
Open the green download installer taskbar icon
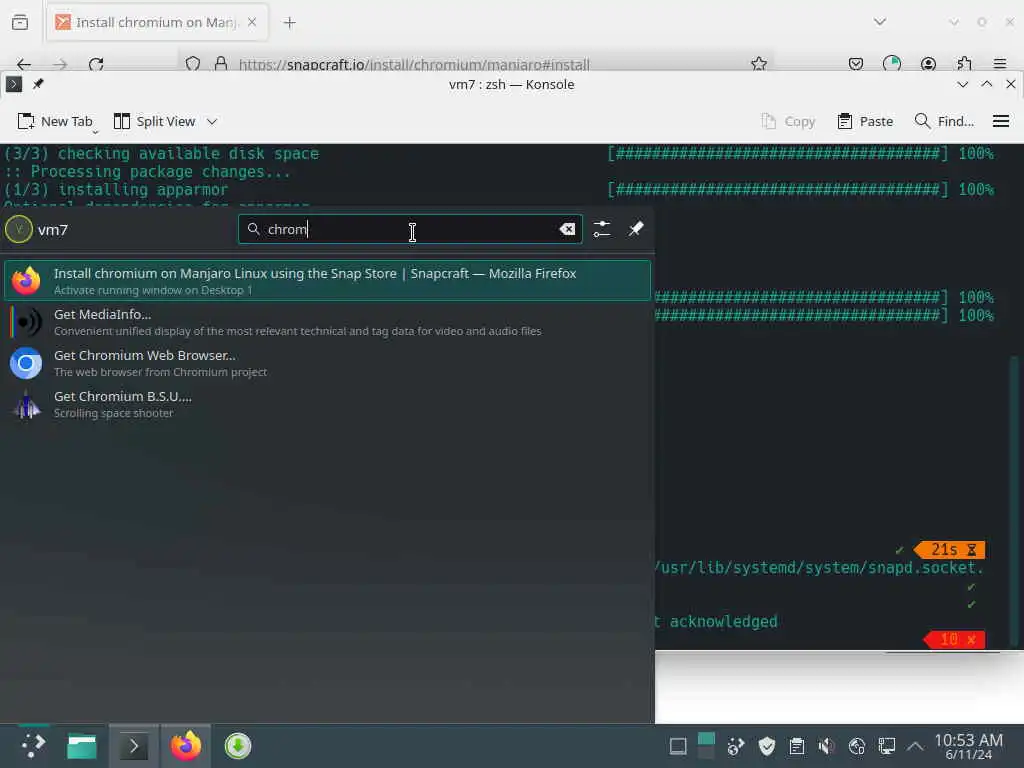tap(238, 746)
